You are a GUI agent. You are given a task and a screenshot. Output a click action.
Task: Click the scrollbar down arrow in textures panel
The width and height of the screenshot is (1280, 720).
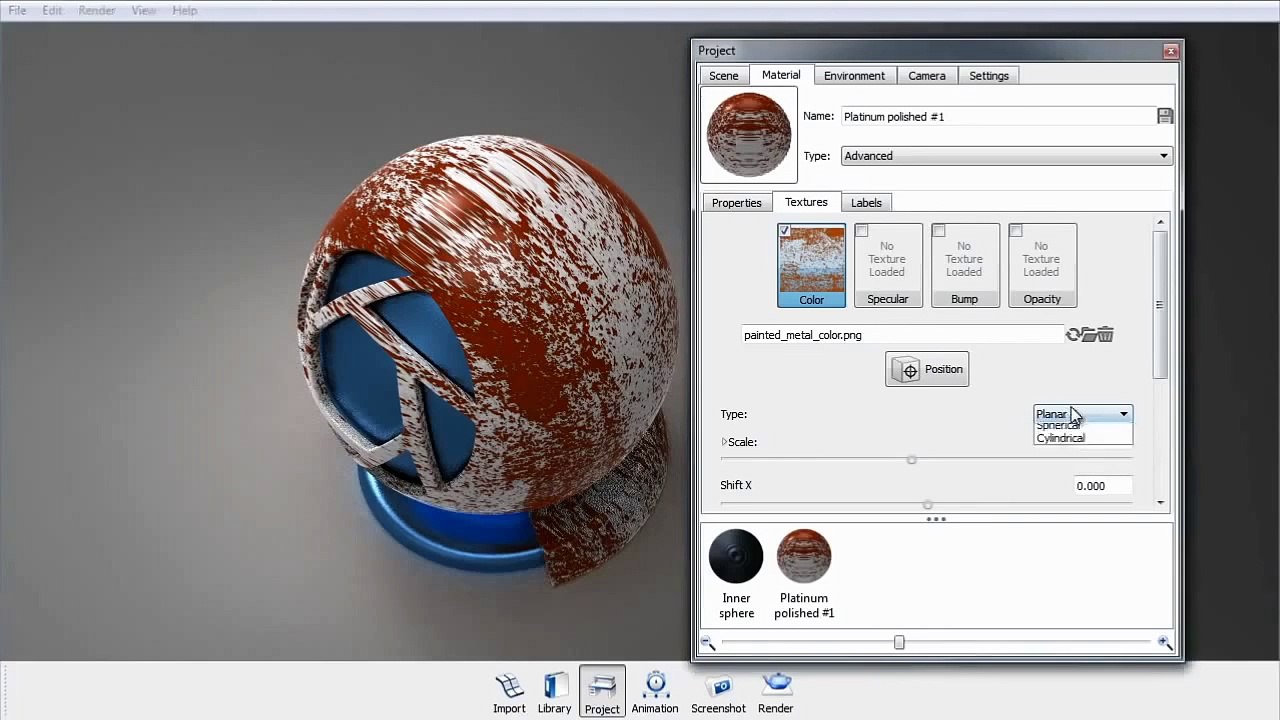click(x=1160, y=503)
